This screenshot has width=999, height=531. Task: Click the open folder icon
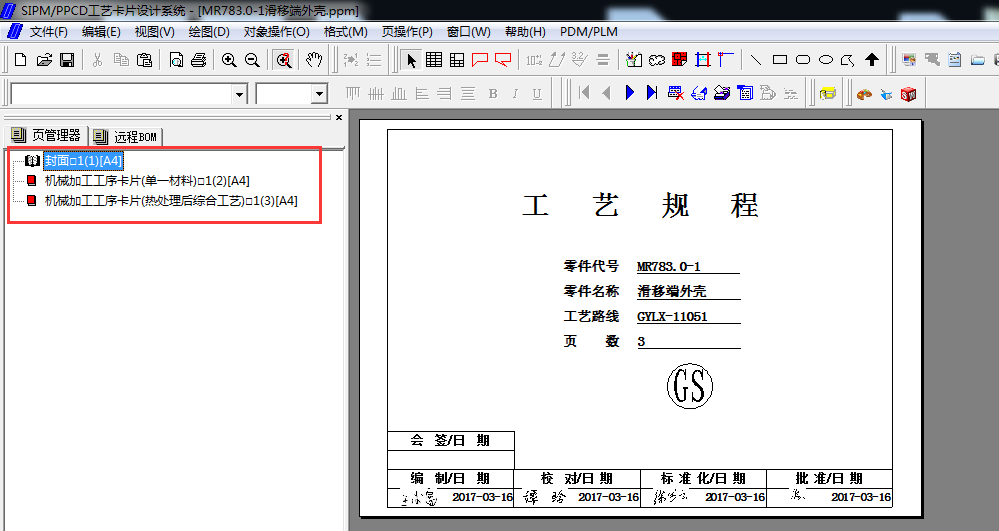(44, 60)
